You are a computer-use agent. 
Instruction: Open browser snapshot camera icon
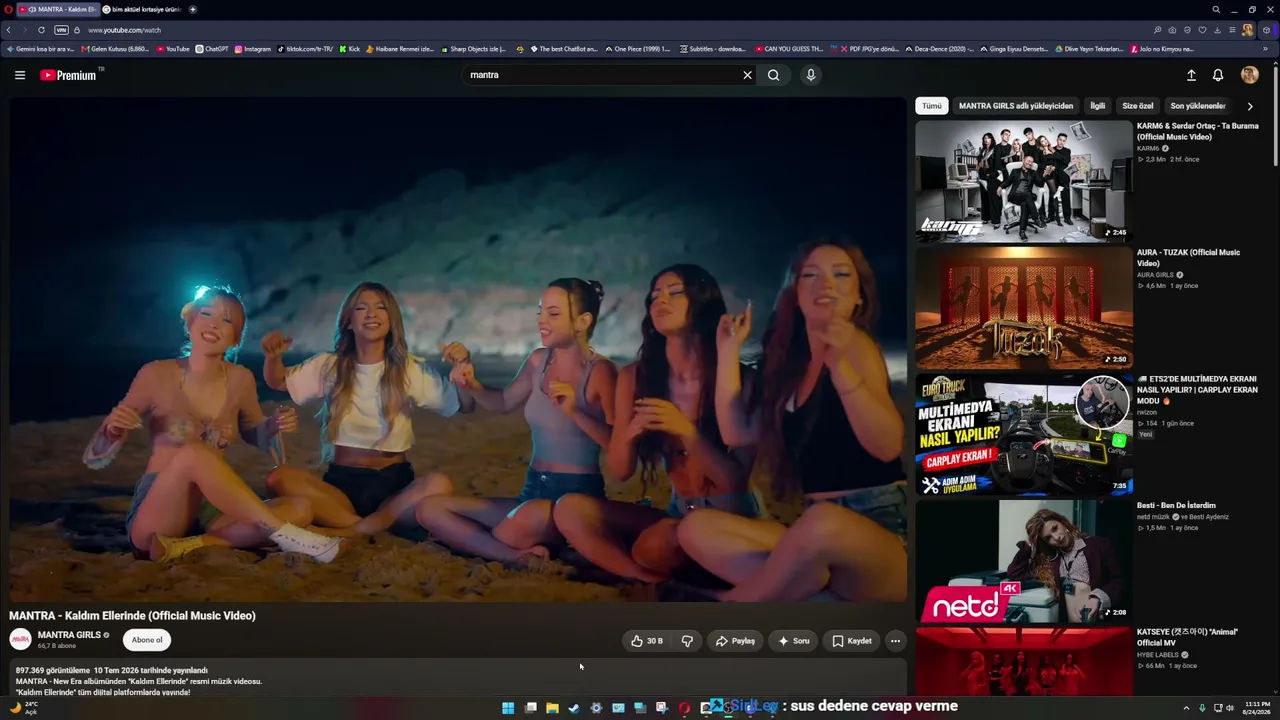pyautogui.click(x=1172, y=30)
